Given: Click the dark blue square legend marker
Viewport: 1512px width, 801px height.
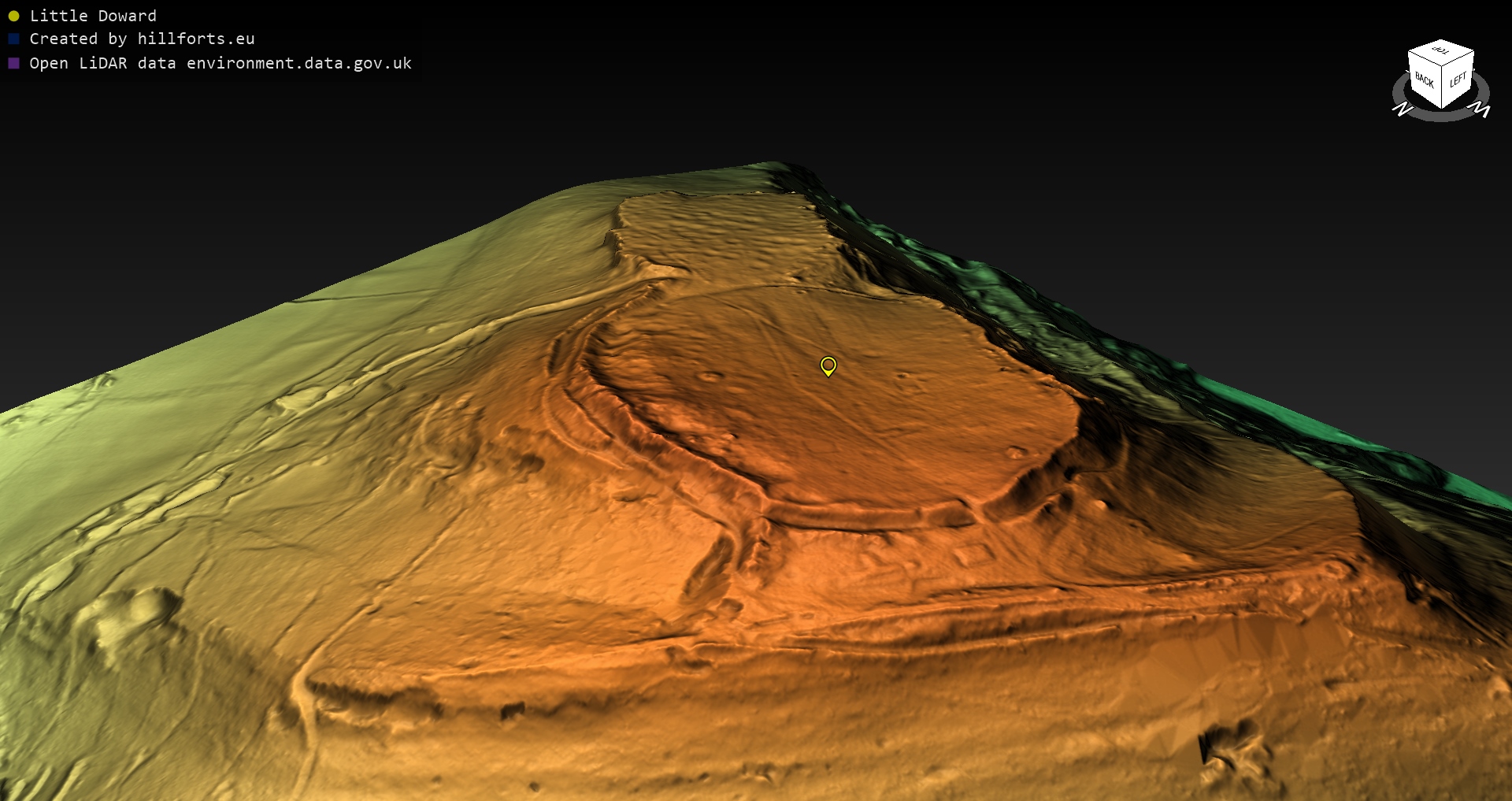Looking at the screenshot, I should click(x=13, y=39).
